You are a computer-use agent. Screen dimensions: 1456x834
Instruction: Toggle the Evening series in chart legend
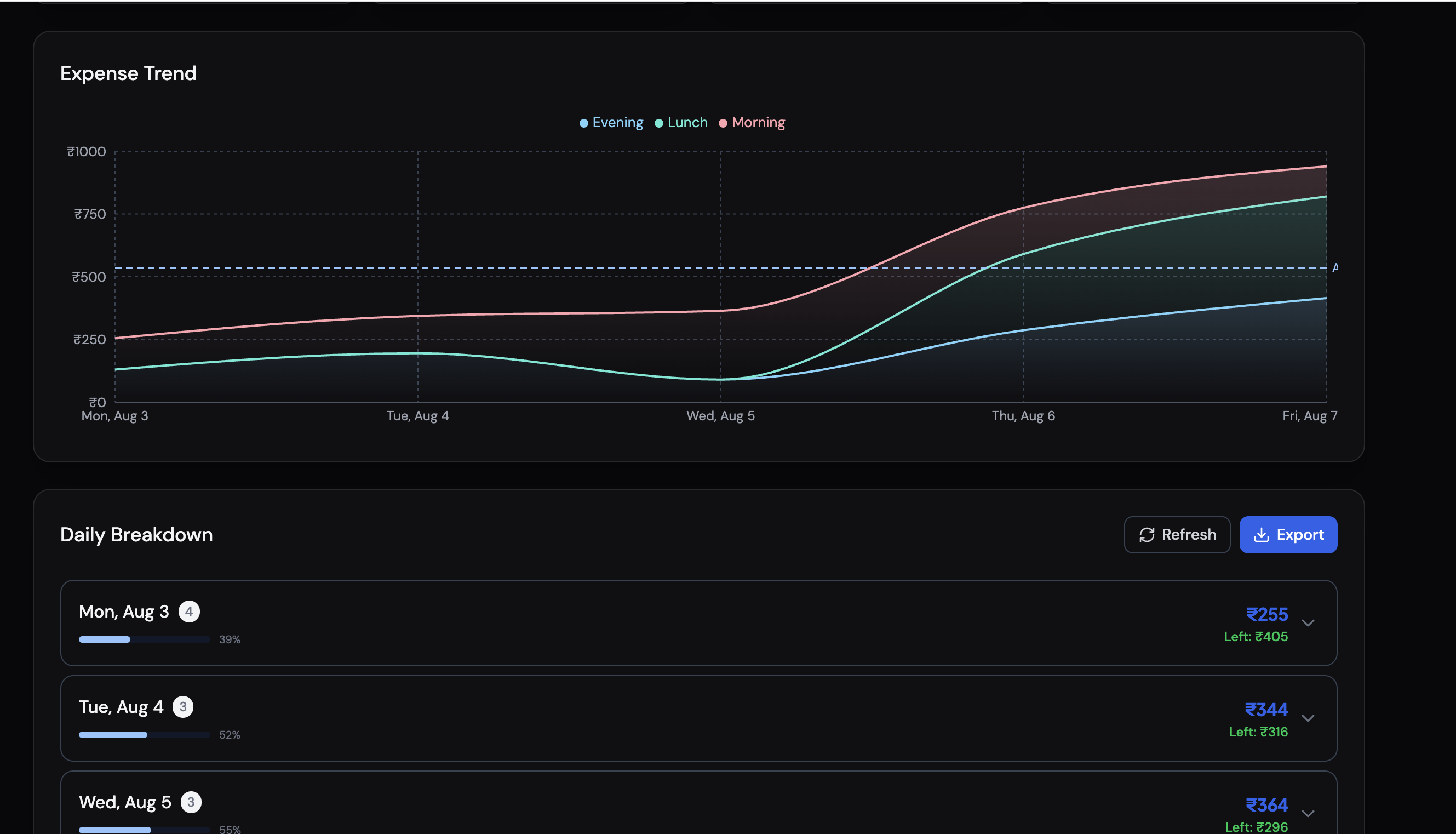point(611,123)
